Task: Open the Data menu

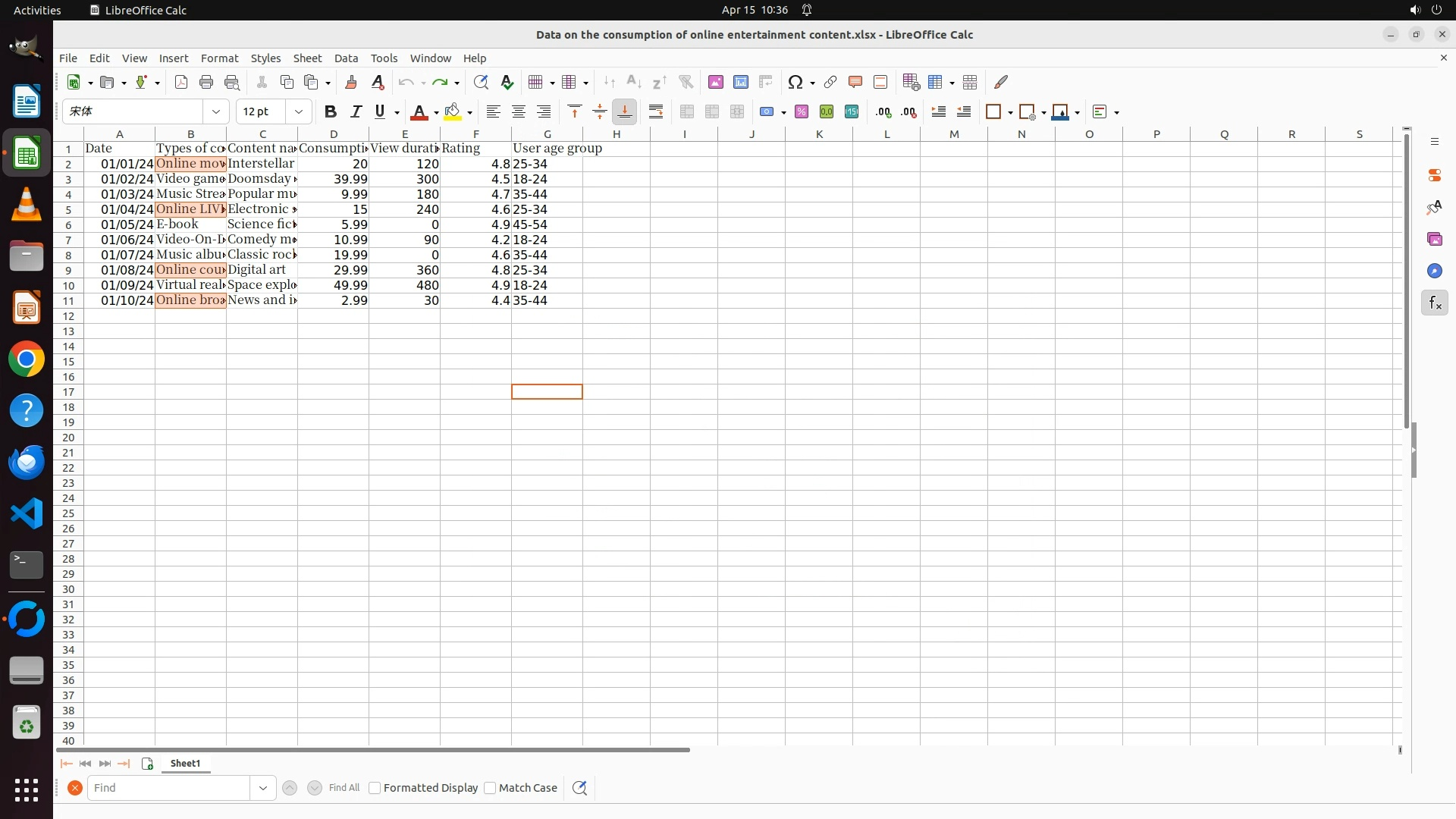Action: [346, 58]
